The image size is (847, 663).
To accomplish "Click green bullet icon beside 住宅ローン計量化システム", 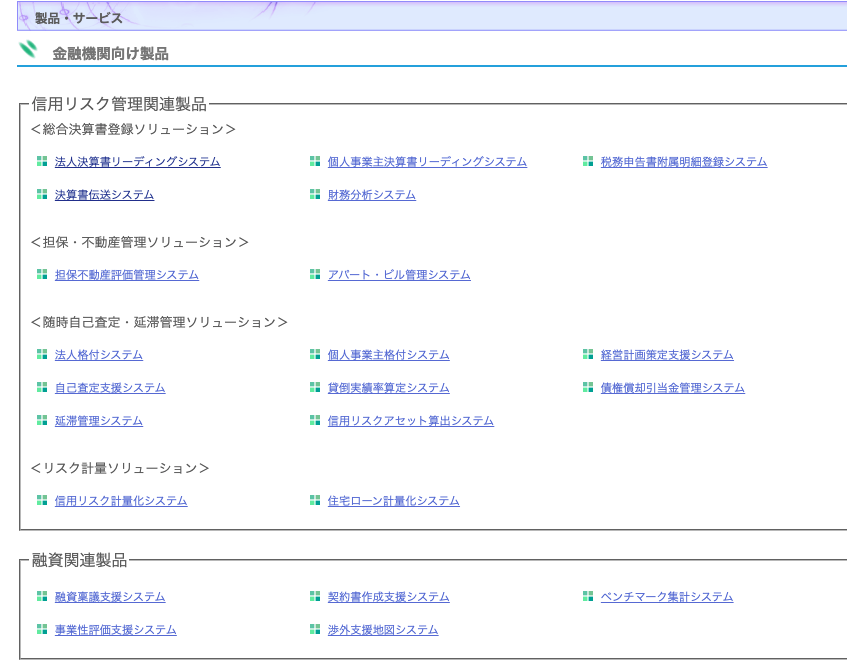I will point(315,500).
